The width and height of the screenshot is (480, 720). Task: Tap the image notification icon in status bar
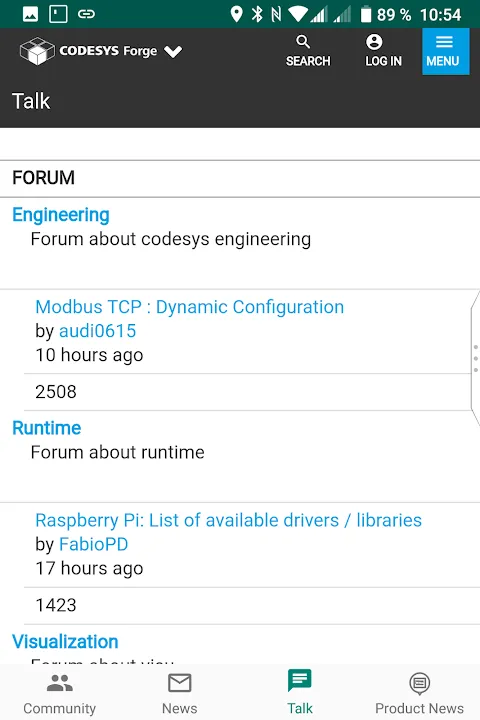30,14
